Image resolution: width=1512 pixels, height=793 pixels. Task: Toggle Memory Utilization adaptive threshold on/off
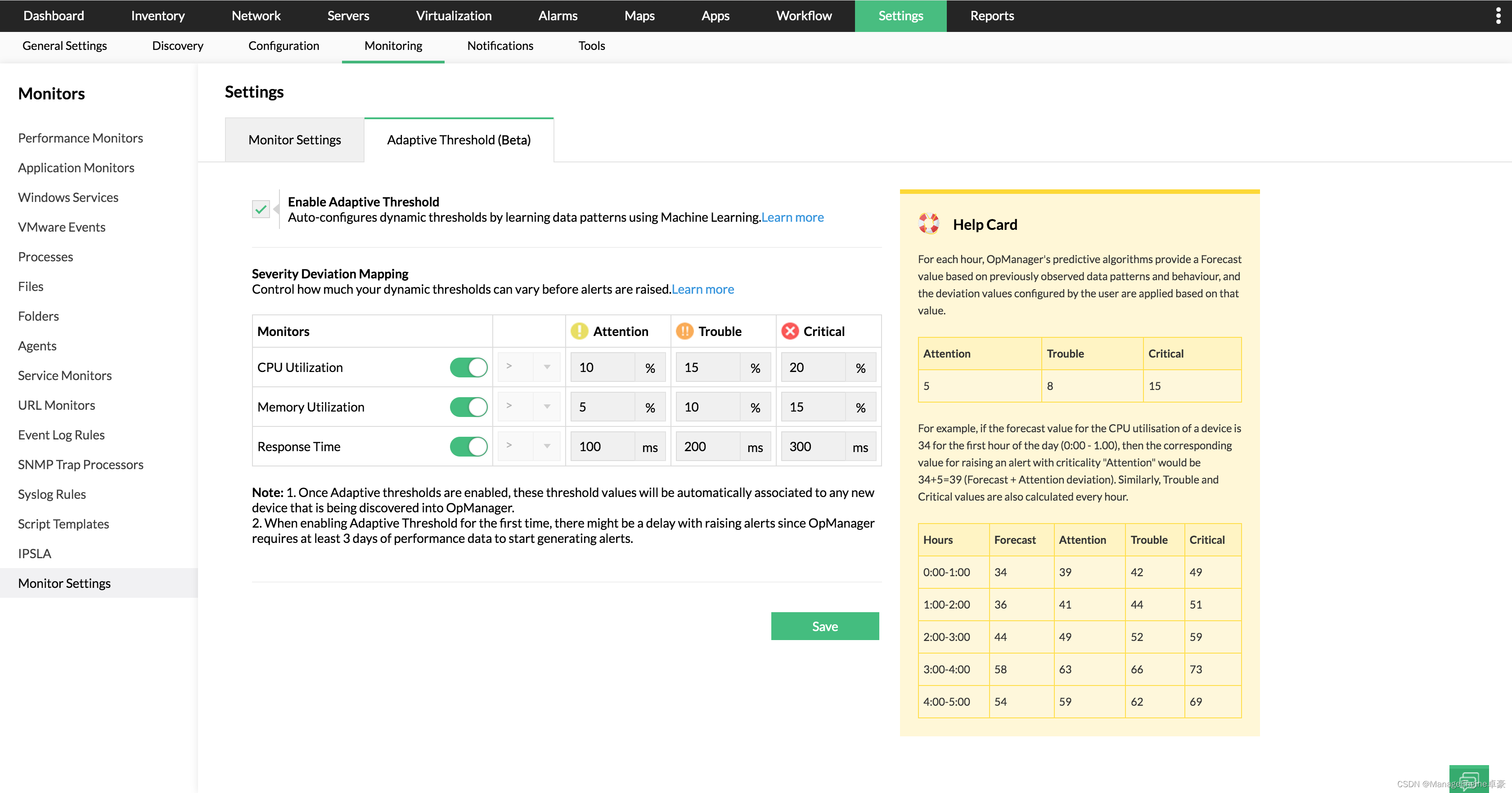point(468,407)
